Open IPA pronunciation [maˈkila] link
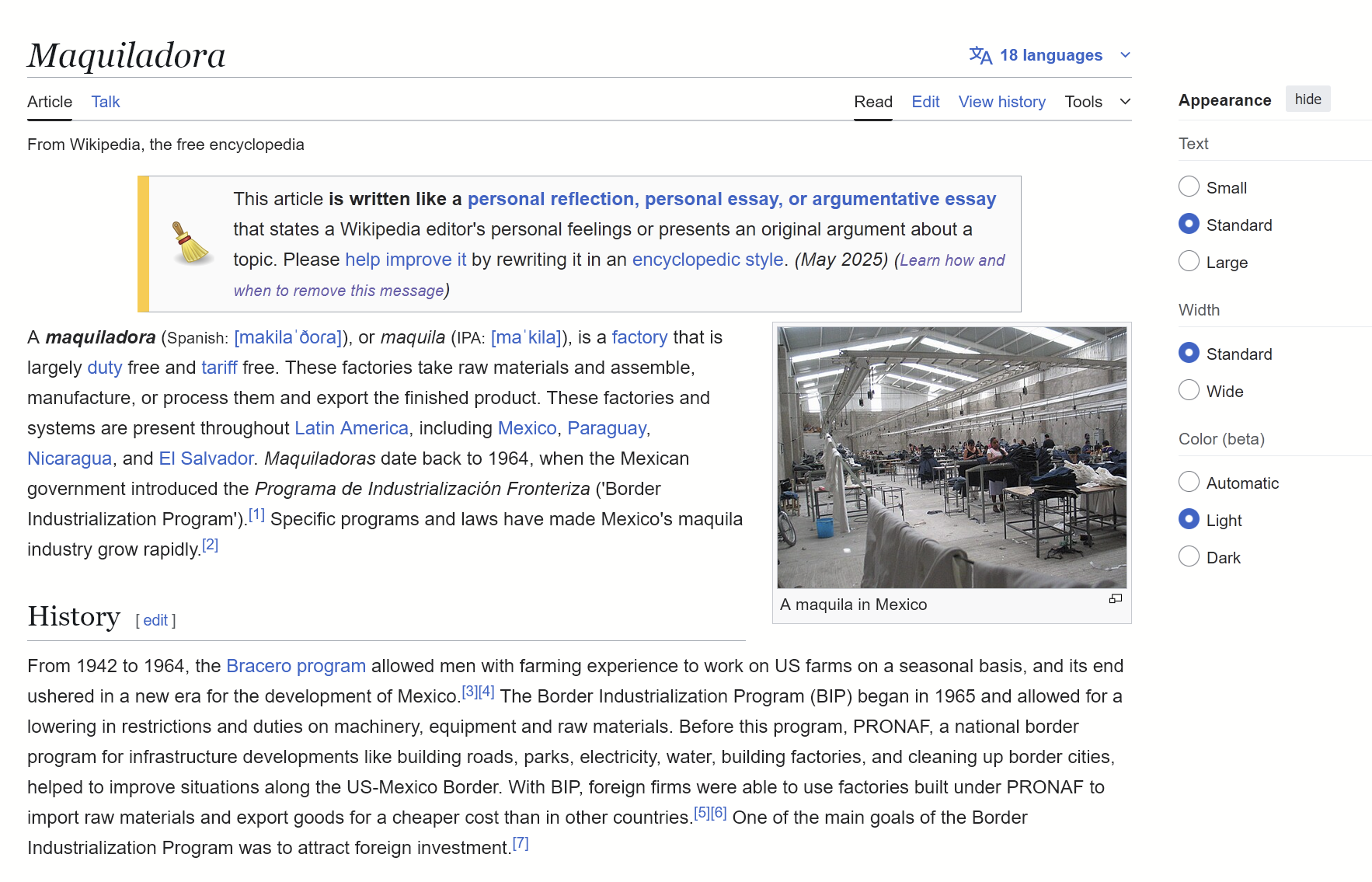This screenshot has height=882, width=1372. (x=526, y=337)
